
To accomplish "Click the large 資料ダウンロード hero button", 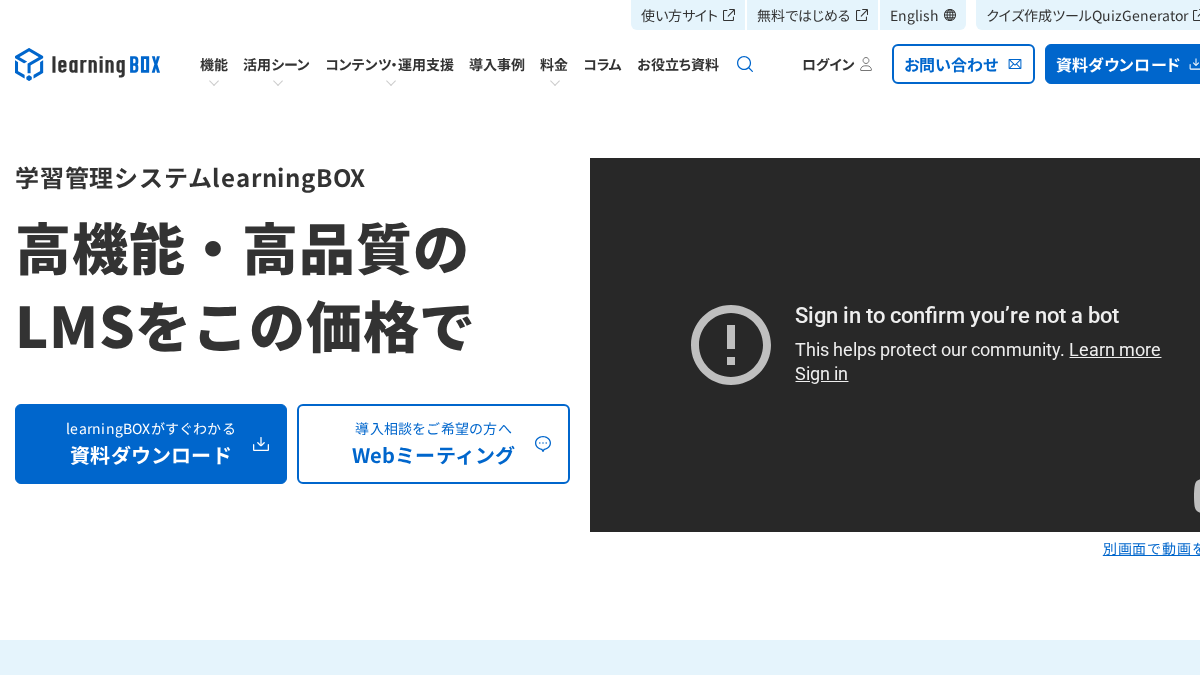I will (x=151, y=444).
